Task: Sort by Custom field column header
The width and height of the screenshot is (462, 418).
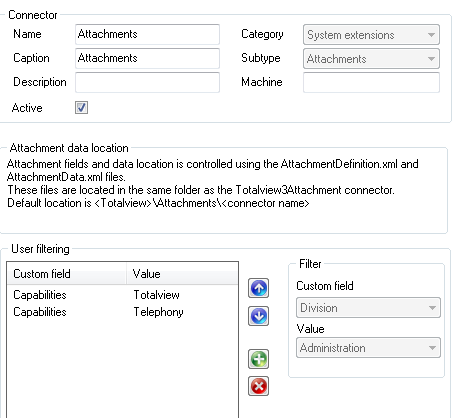Action: click(x=67, y=274)
